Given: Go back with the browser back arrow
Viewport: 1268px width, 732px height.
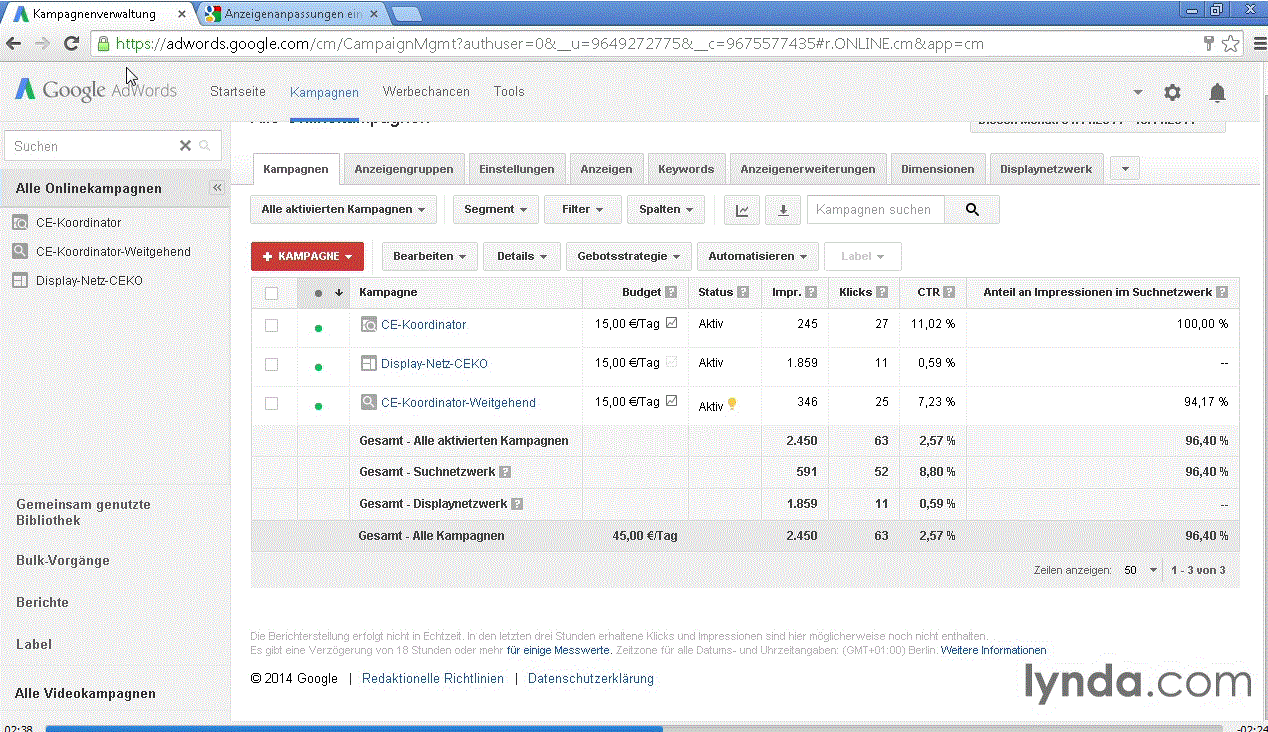Looking at the screenshot, I should coord(13,43).
